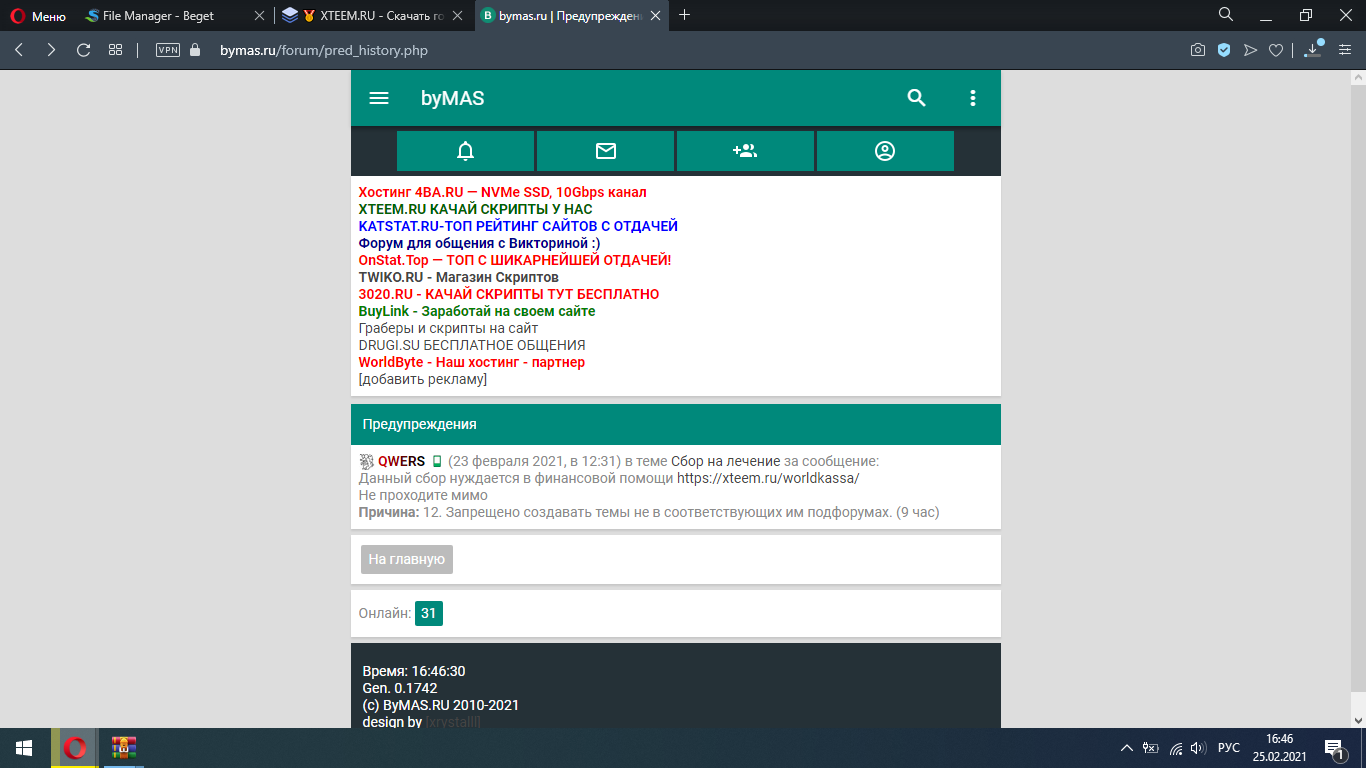Click the browser reload page button
1366x768 pixels.
point(84,50)
